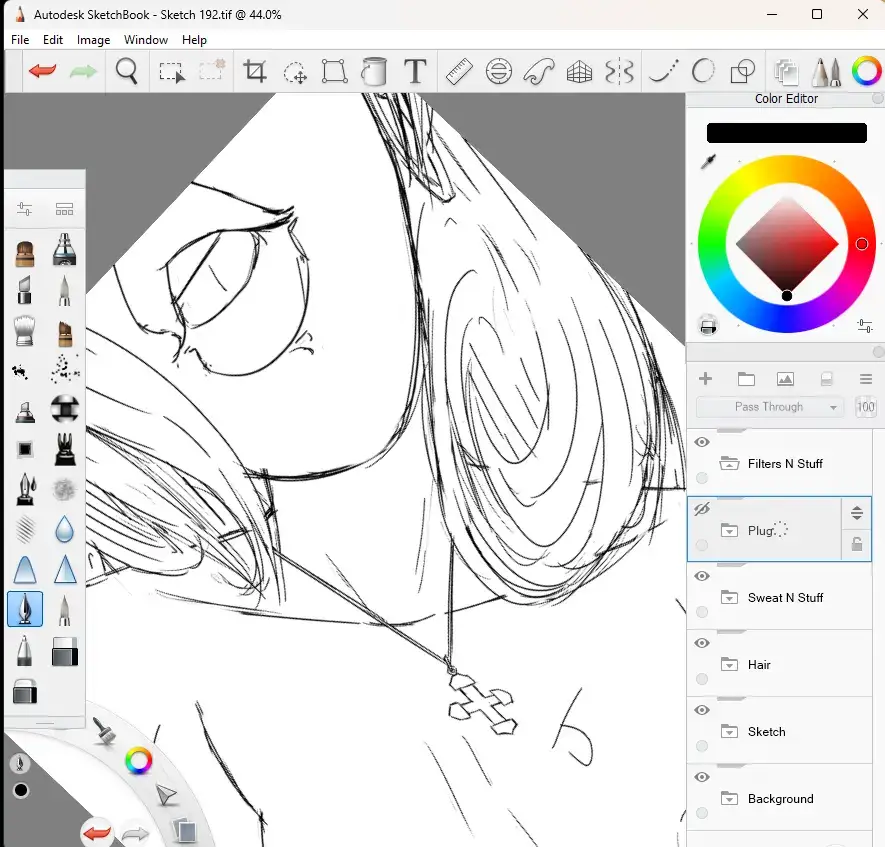Expand the Sketch layer group folder
Viewport: 885px width, 847px height.
pos(729,732)
